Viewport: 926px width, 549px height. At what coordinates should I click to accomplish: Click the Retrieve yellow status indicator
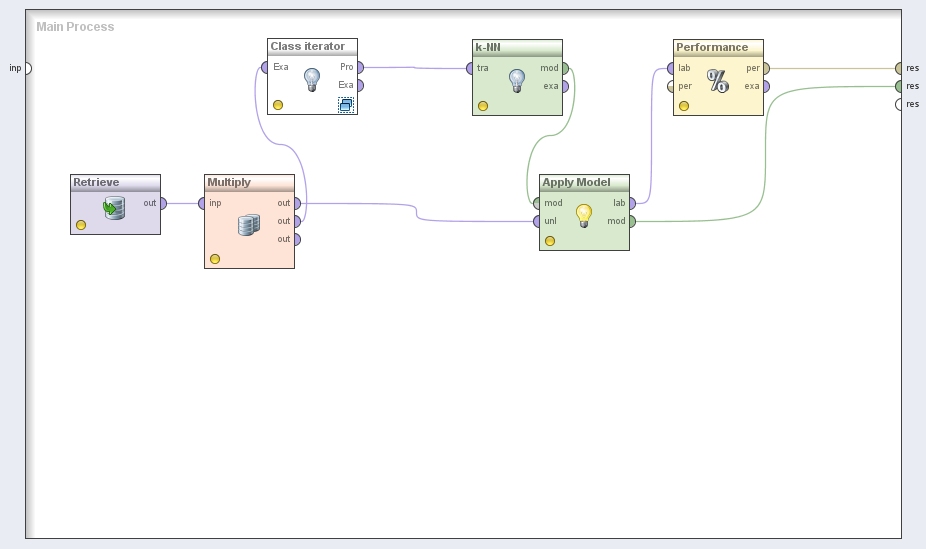point(81,225)
